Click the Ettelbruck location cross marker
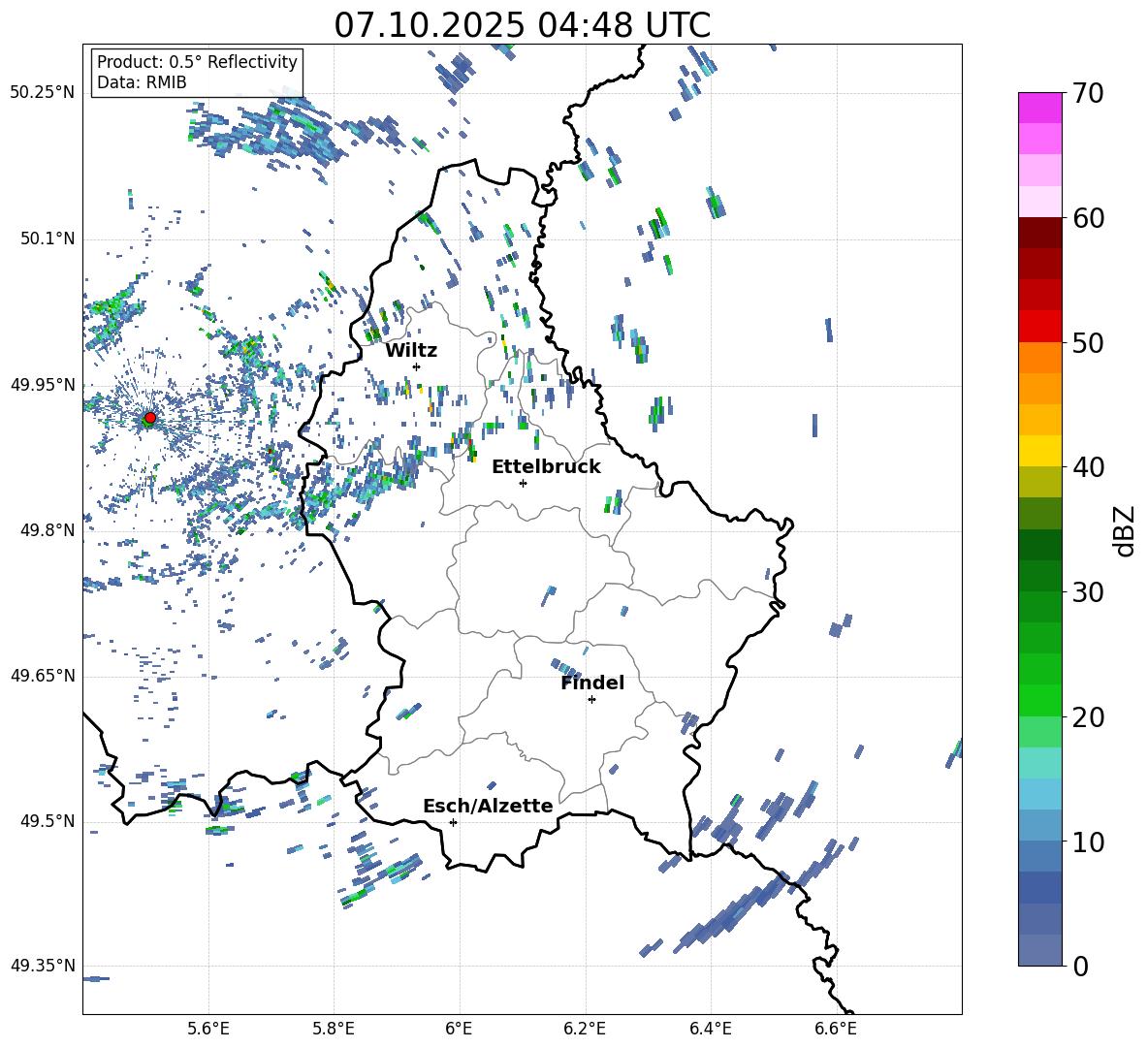Viewport: 1148px width, 1048px height. tap(523, 483)
